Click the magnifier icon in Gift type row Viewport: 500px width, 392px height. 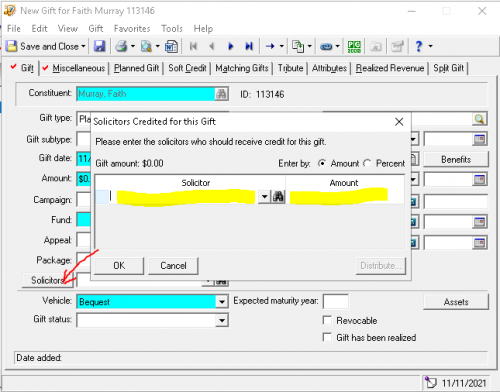(479, 119)
